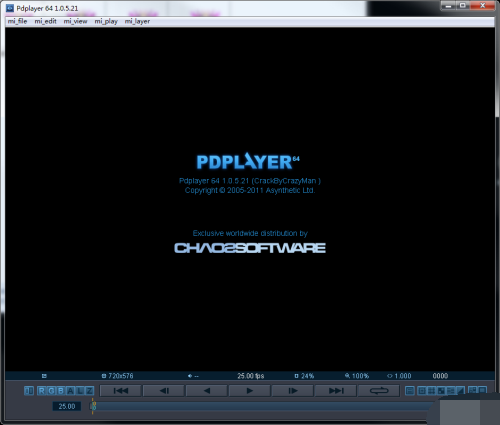Screen dimensions: 500x425
Task: Toggle the checkerboard background icon
Action: coord(441,391)
